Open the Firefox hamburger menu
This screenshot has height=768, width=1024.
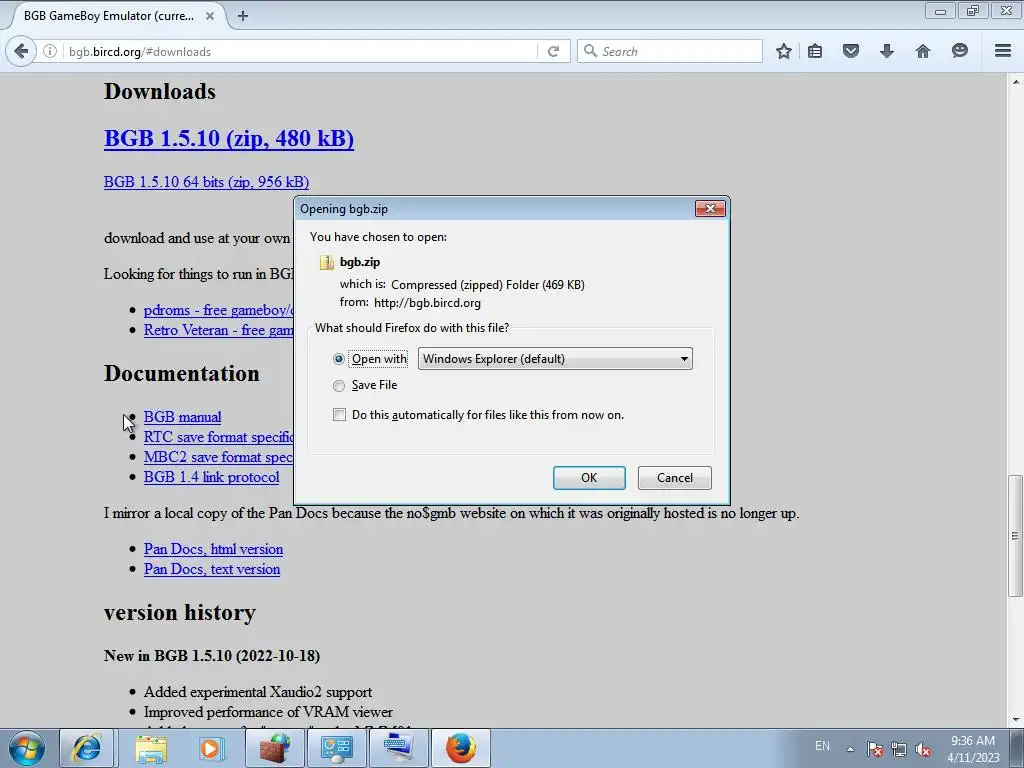pos(1003,51)
